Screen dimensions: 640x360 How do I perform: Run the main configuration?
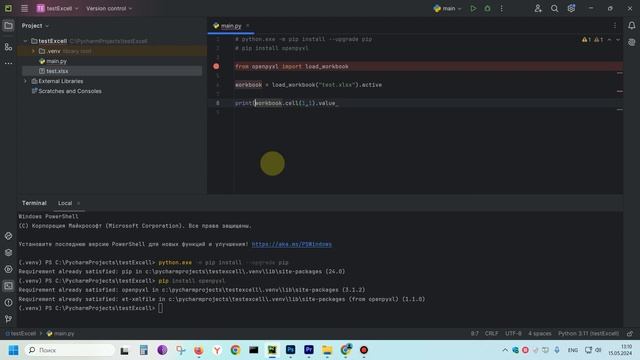pos(473,8)
